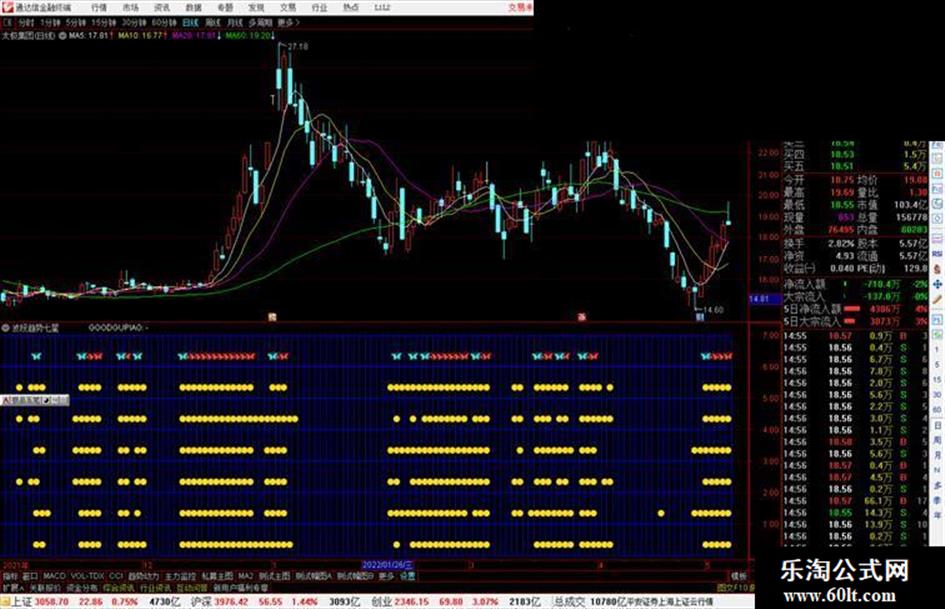The width and height of the screenshot is (945, 609).
Task: Click the 上证 index in status bar
Action: click(22, 602)
